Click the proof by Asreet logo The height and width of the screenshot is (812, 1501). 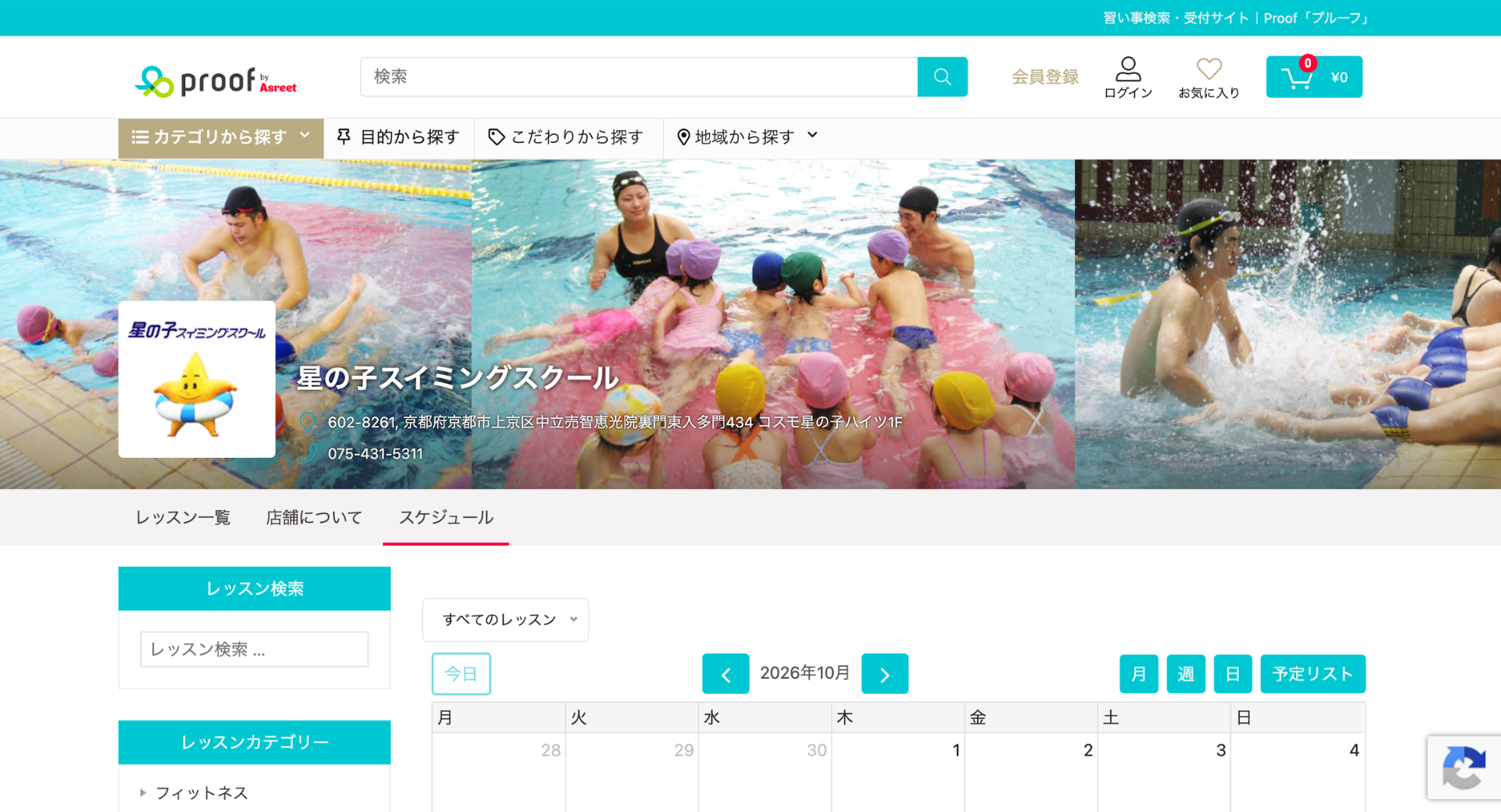click(216, 80)
